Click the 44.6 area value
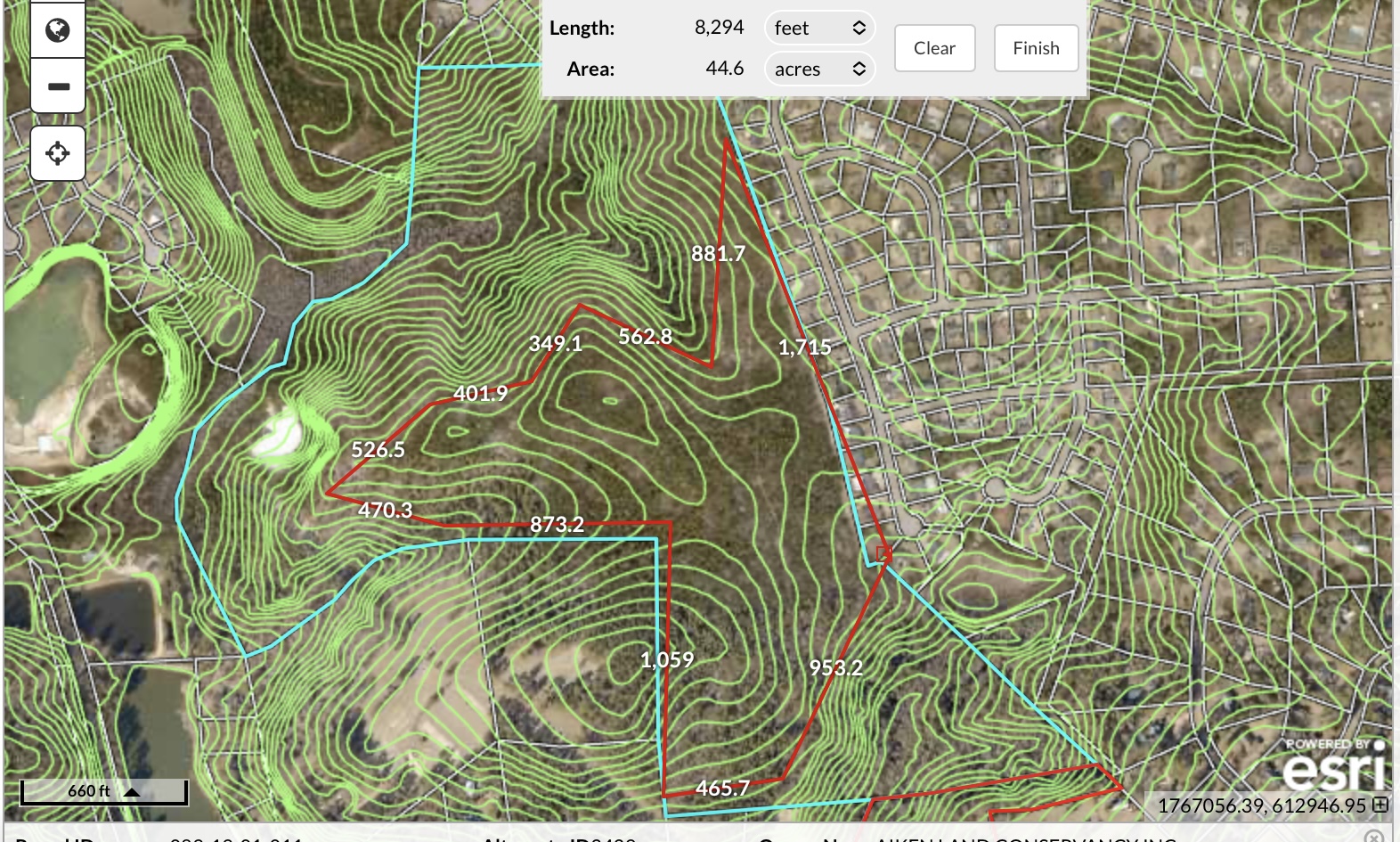This screenshot has height=842, width=1400. click(x=724, y=69)
